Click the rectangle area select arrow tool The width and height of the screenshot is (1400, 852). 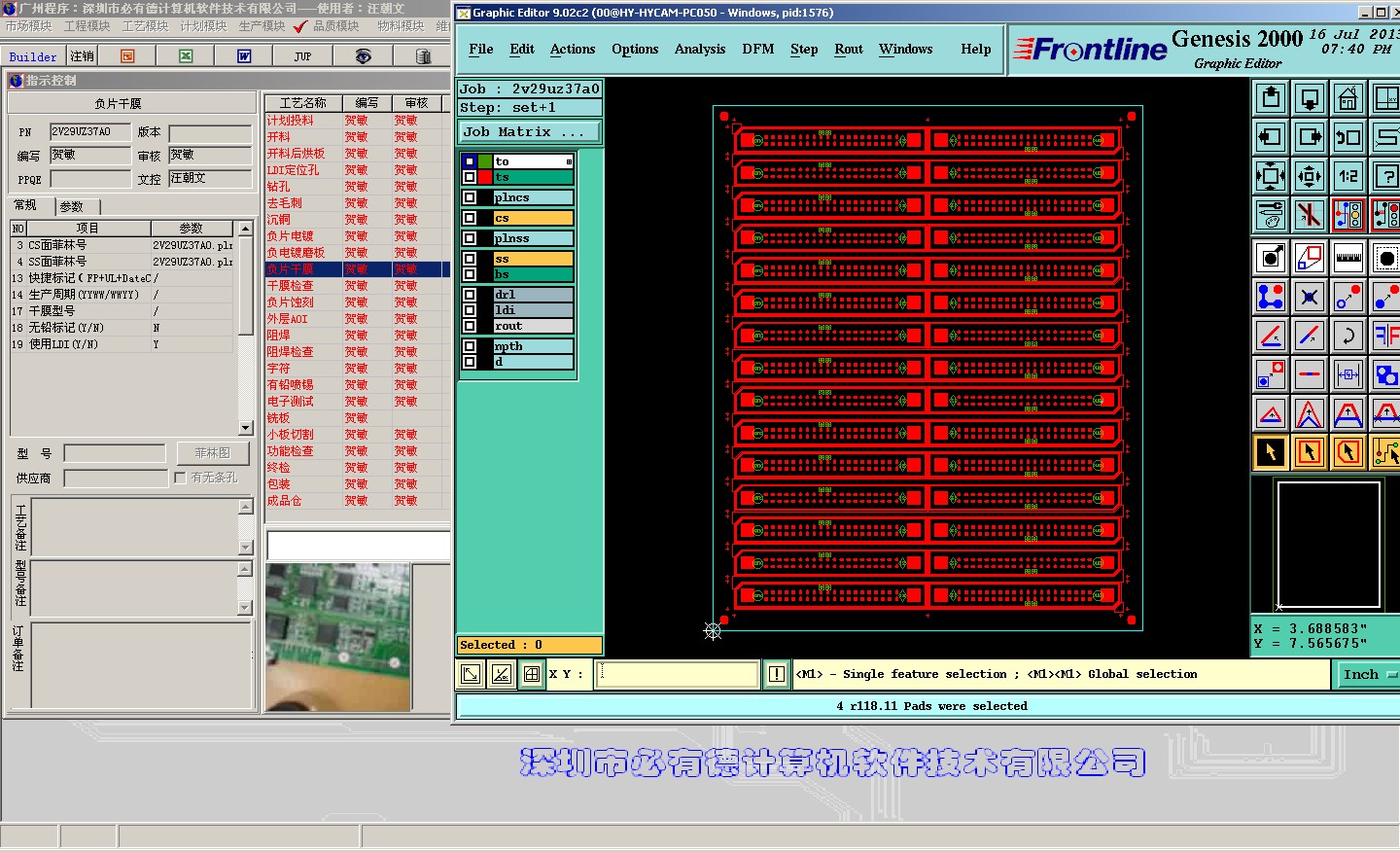click(1310, 452)
